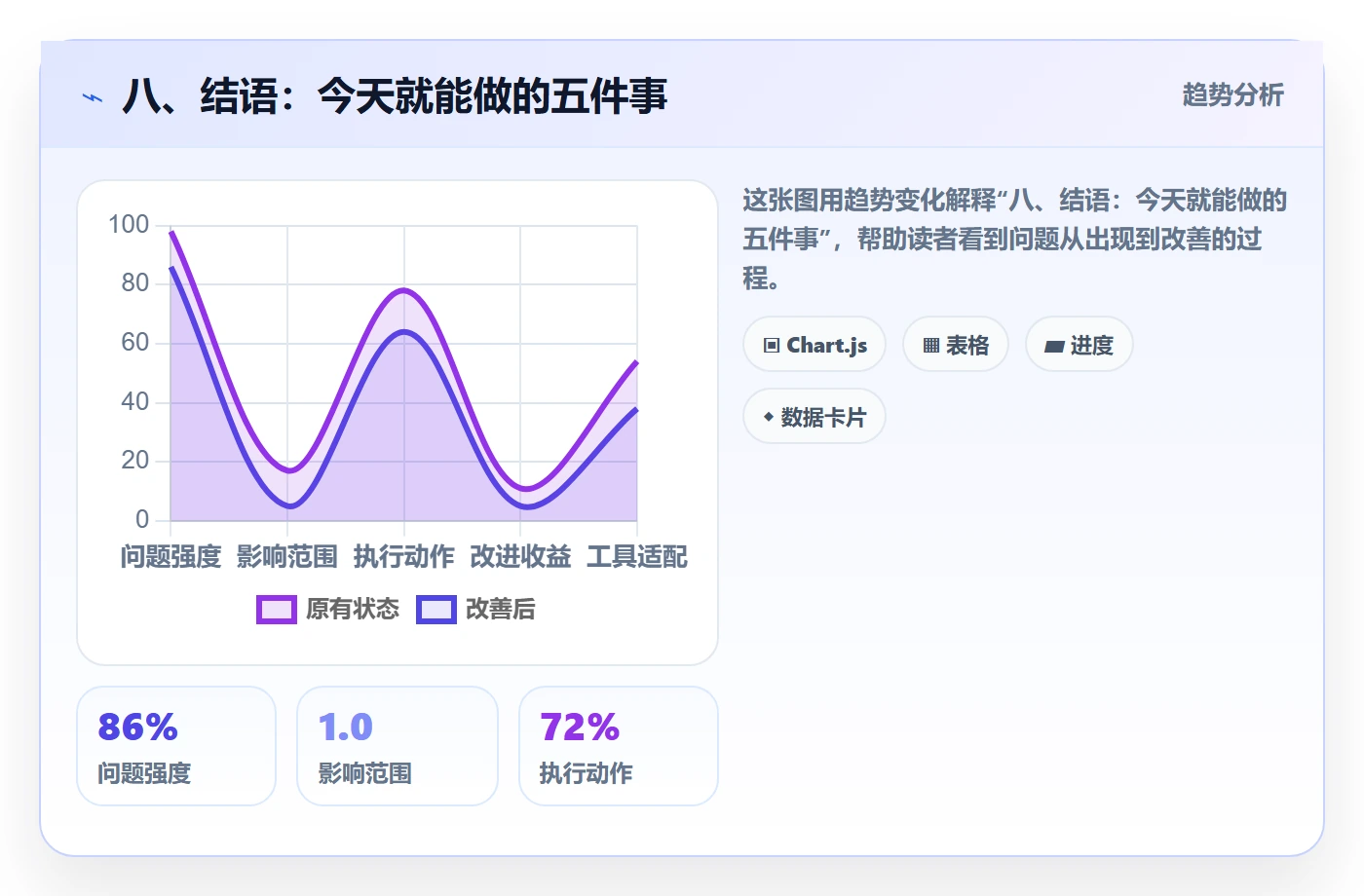Click the Chart.js tag icon
This screenshot has width=1364, height=896.
[x=772, y=346]
